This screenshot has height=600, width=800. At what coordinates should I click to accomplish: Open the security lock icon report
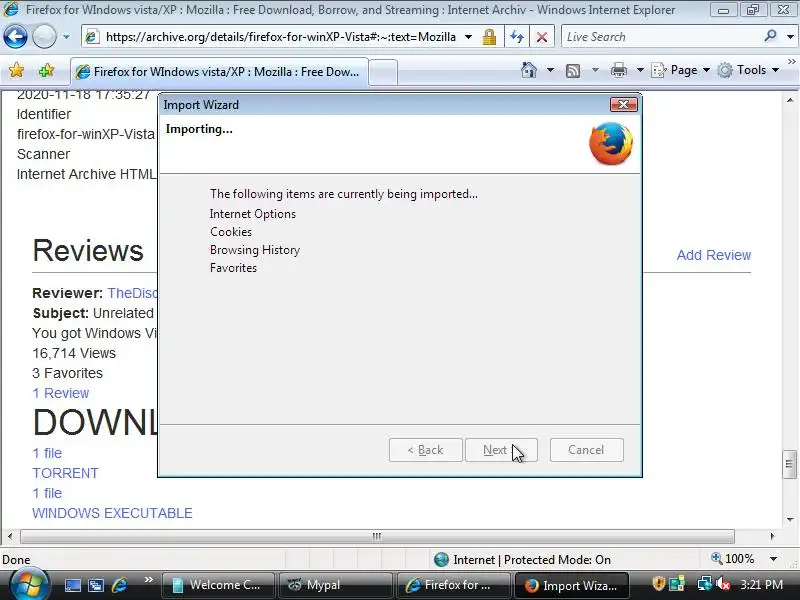pos(489,37)
